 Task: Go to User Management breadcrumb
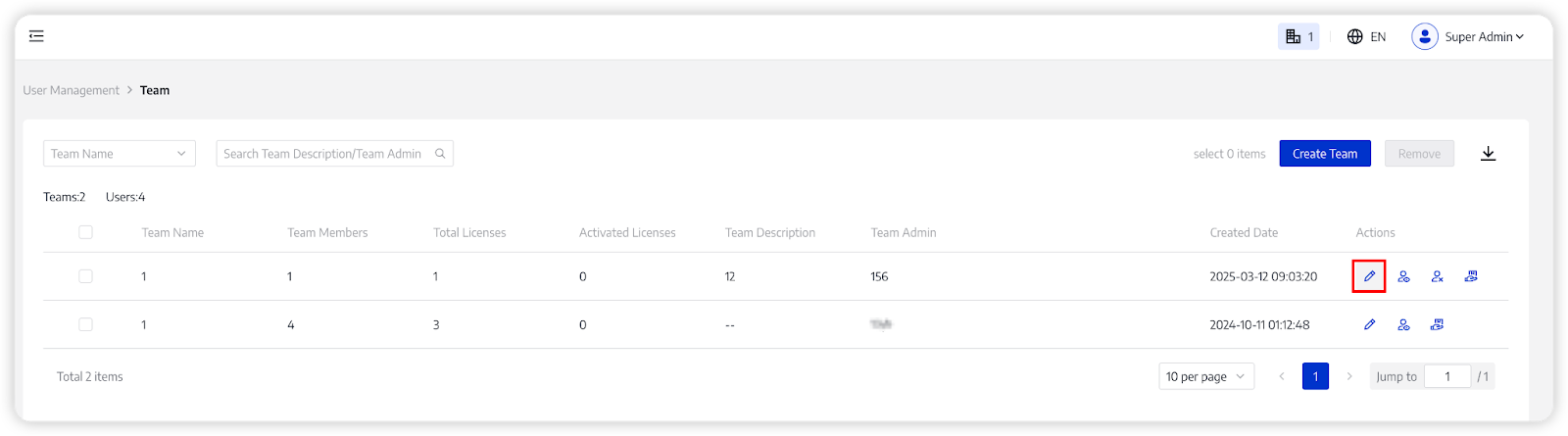[x=71, y=90]
